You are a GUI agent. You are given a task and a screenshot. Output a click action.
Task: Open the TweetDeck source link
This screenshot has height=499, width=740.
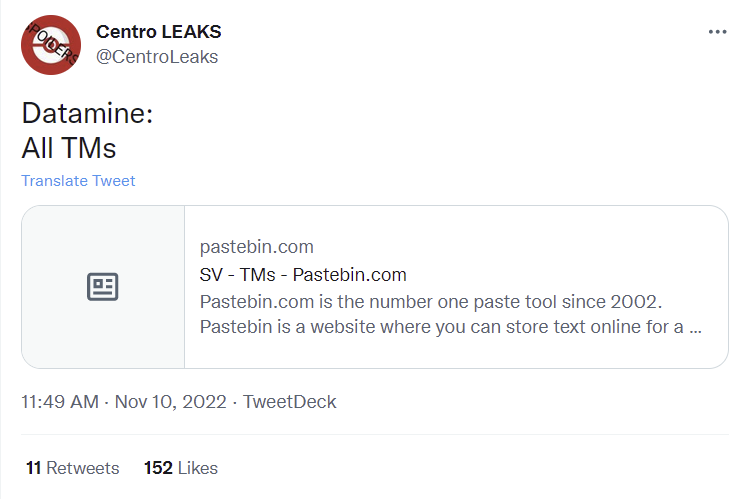point(290,402)
